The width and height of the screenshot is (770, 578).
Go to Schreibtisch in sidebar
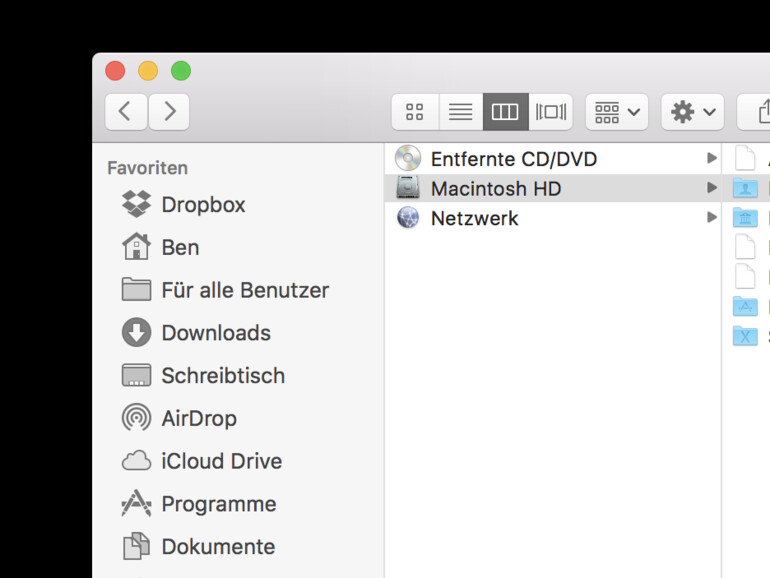(x=223, y=376)
